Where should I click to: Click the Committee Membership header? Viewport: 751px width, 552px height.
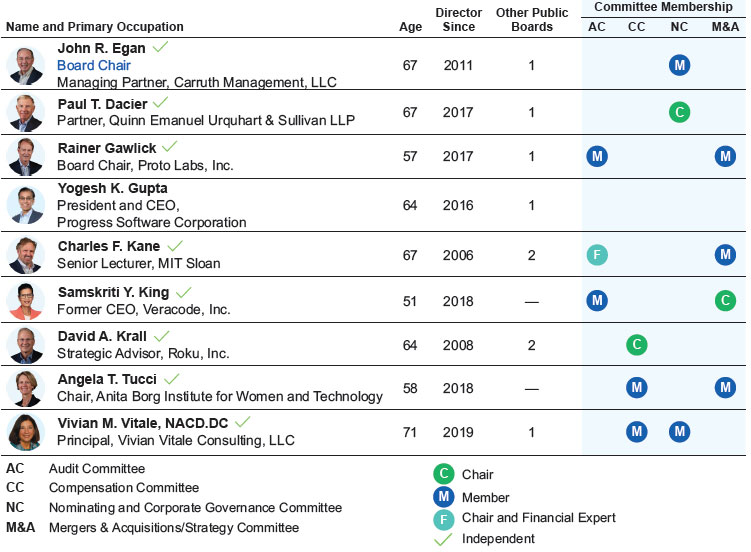[663, 8]
